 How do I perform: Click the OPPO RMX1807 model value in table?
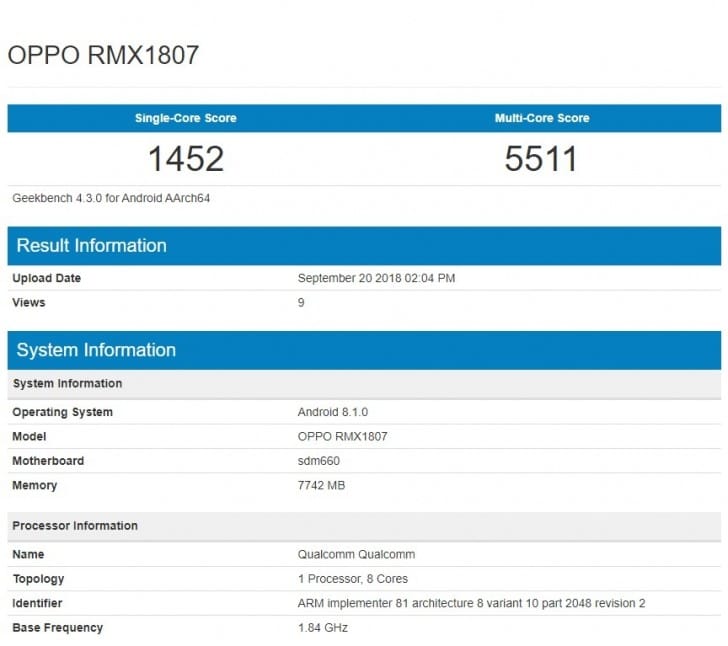pyautogui.click(x=342, y=437)
